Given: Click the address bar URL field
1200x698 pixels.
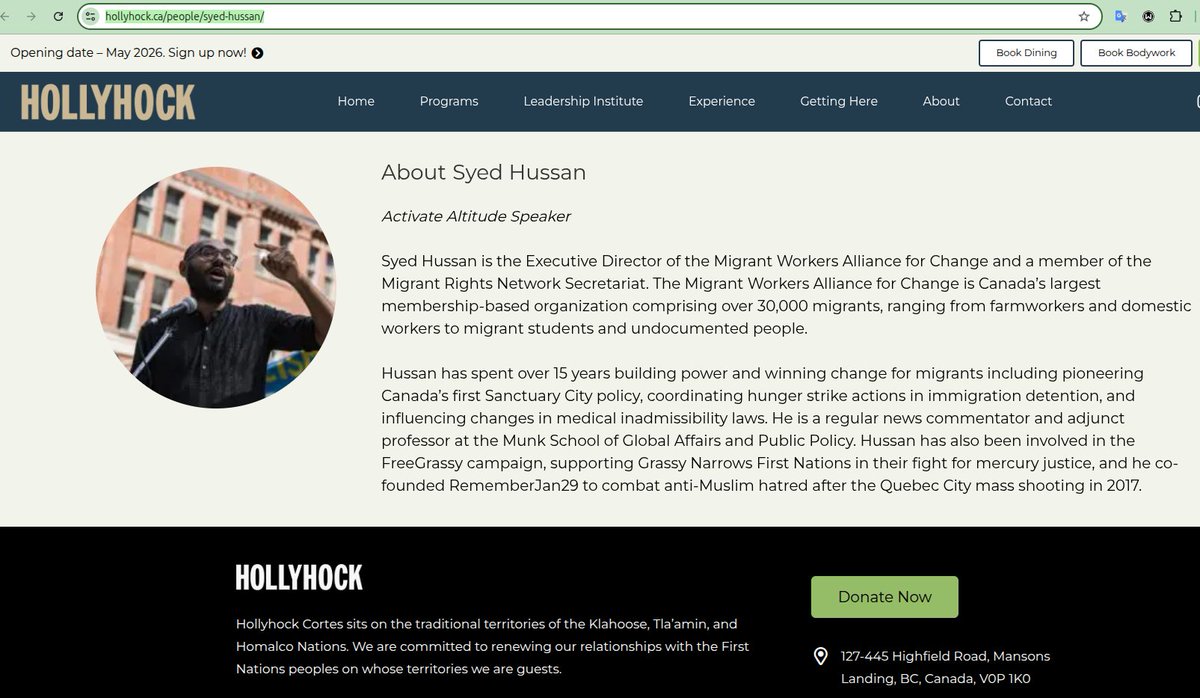Looking at the screenshot, I should coord(590,17).
